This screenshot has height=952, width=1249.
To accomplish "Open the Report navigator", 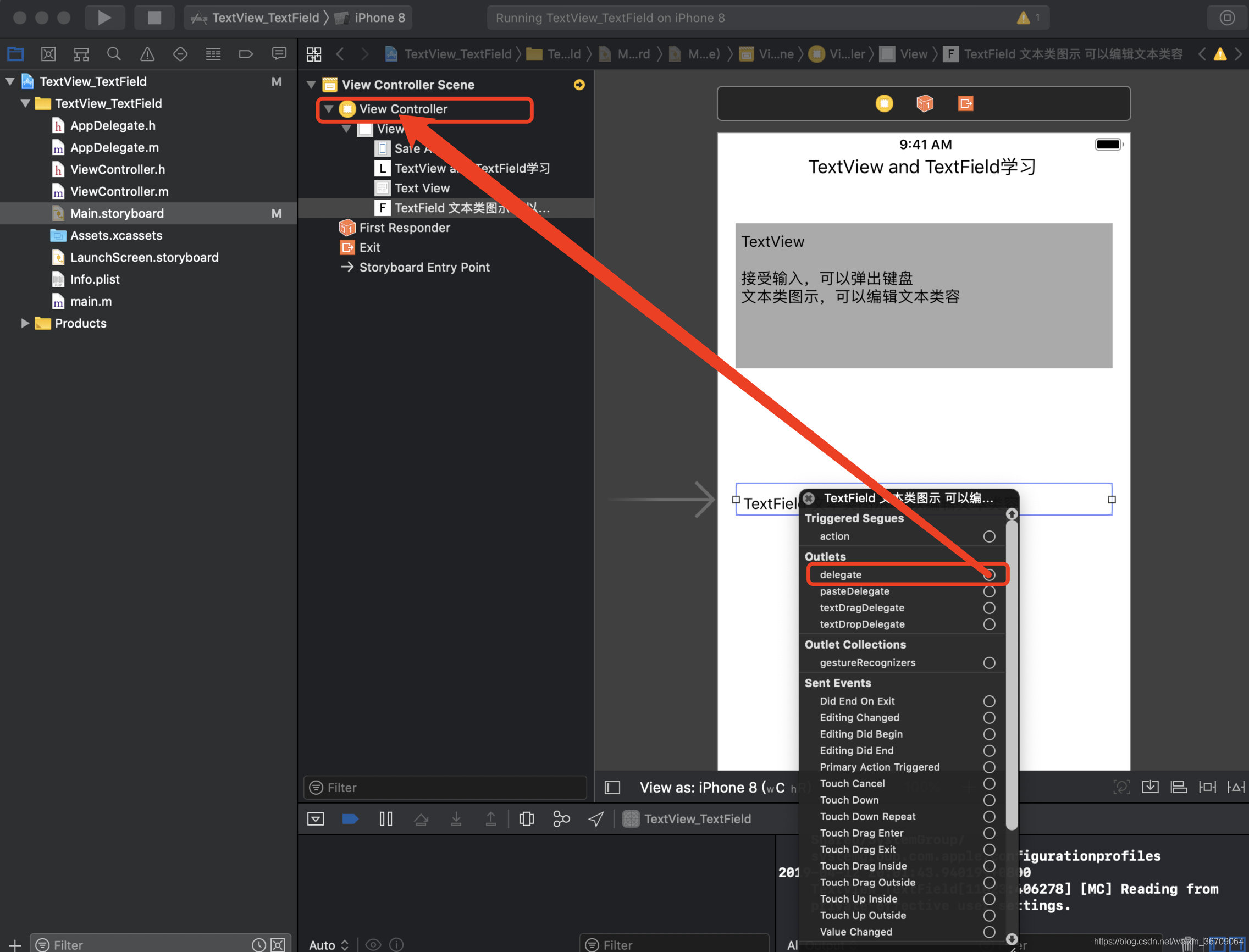I will click(279, 54).
